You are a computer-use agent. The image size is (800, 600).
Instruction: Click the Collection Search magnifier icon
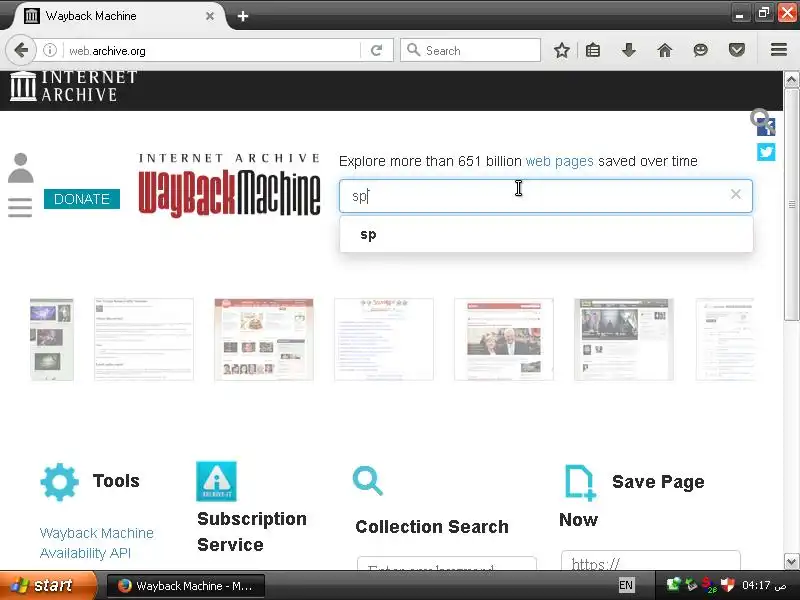pos(367,481)
